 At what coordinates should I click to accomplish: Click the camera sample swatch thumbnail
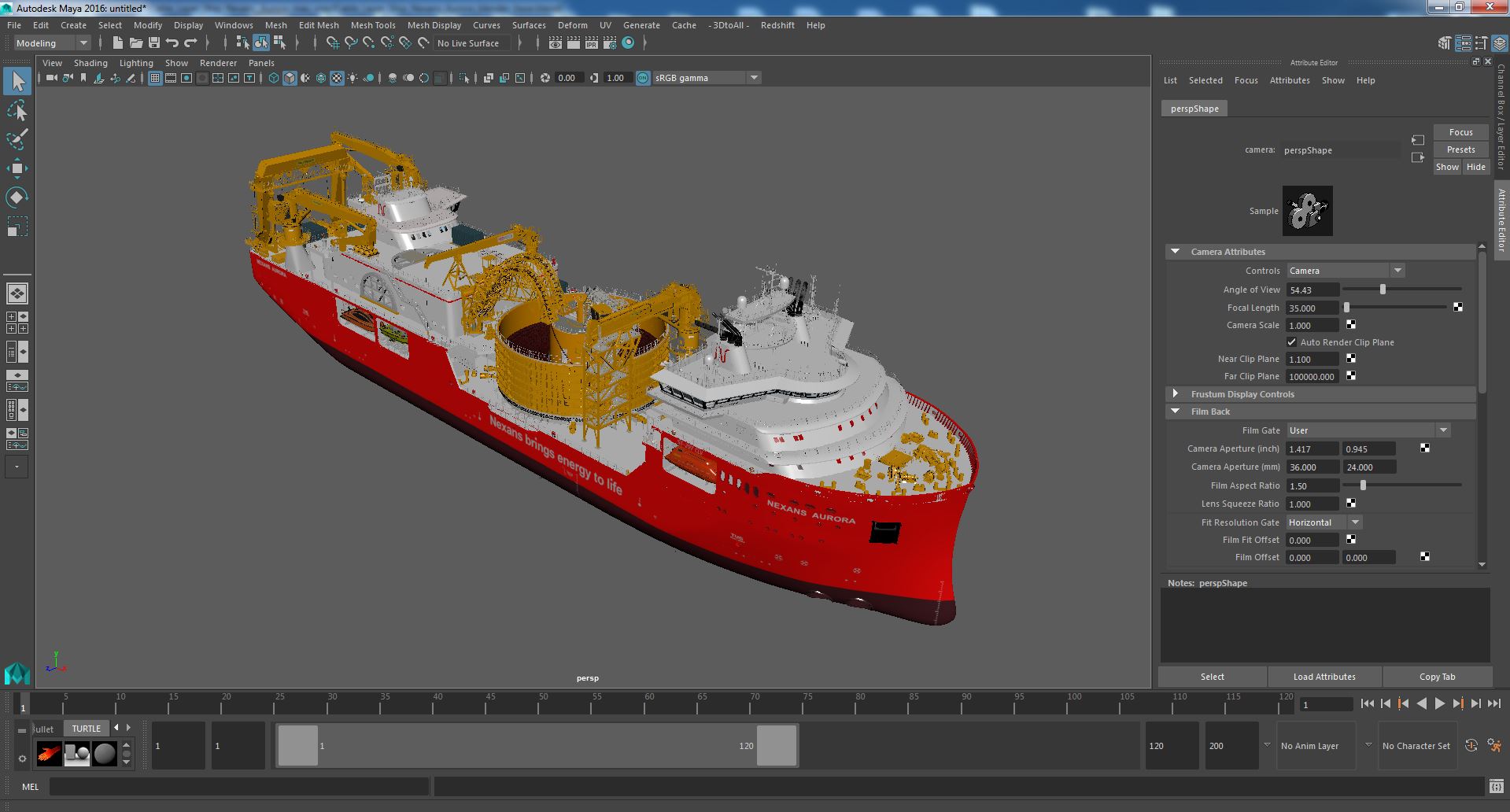tap(1307, 211)
